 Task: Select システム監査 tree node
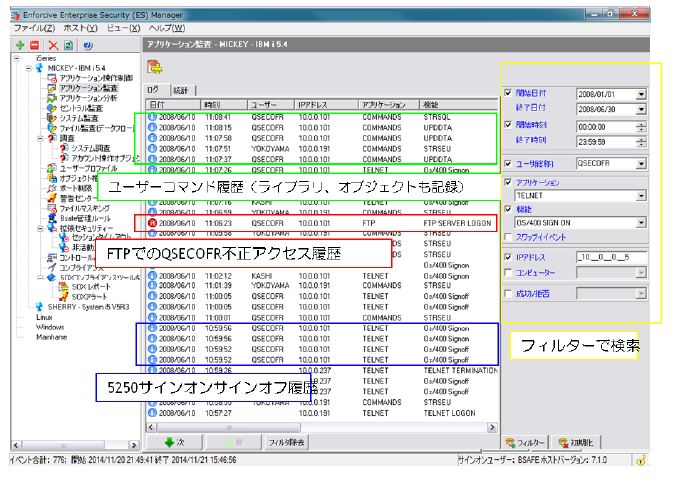[x=79, y=118]
